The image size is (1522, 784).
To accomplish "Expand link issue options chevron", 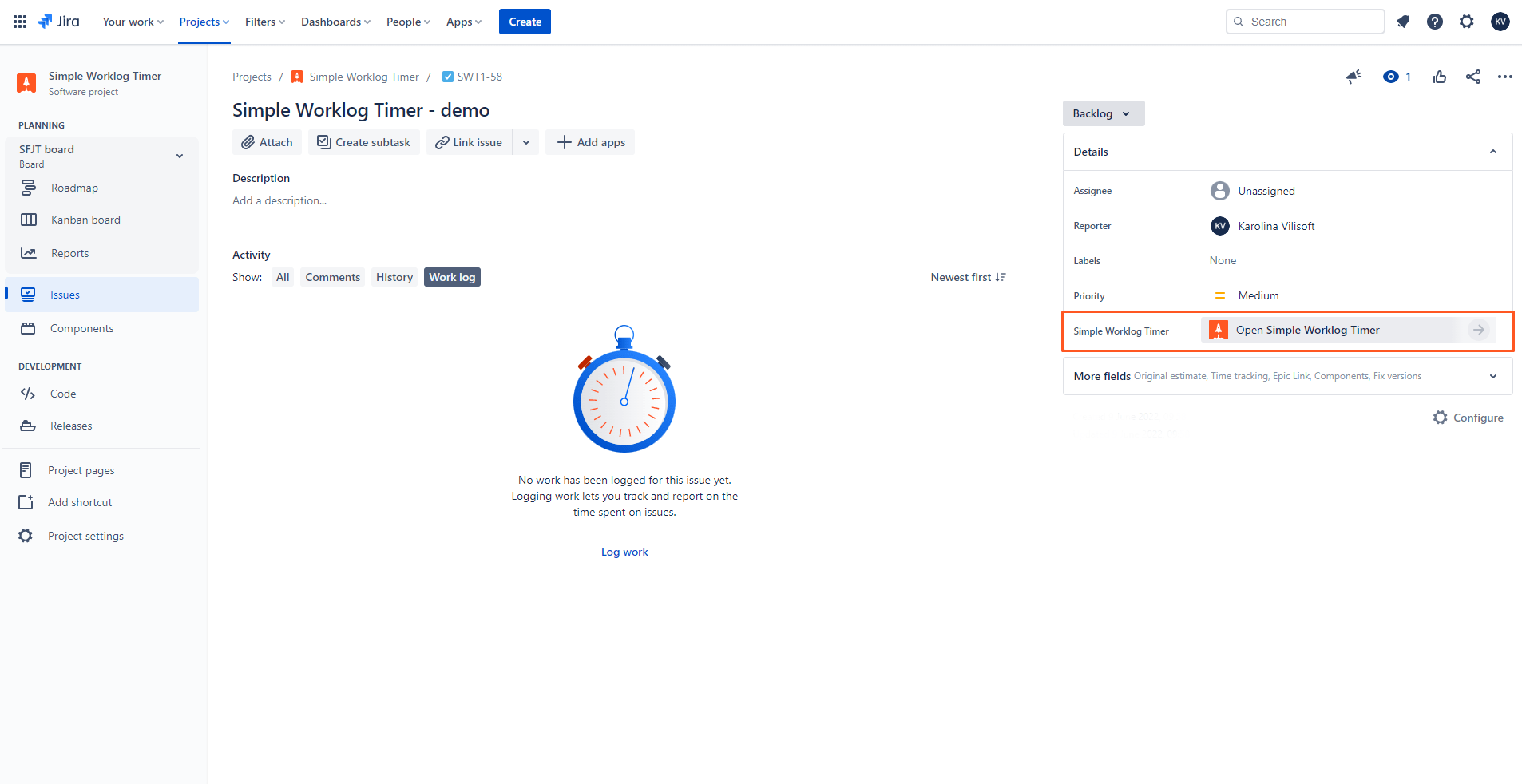I will coord(526,142).
